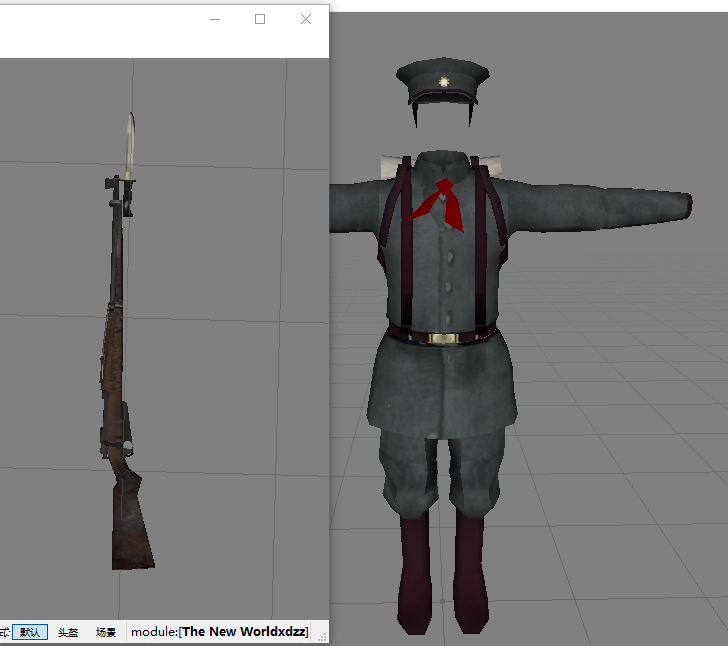Maximize the model viewer window
Viewport: 728px width, 646px height.
coord(260,19)
